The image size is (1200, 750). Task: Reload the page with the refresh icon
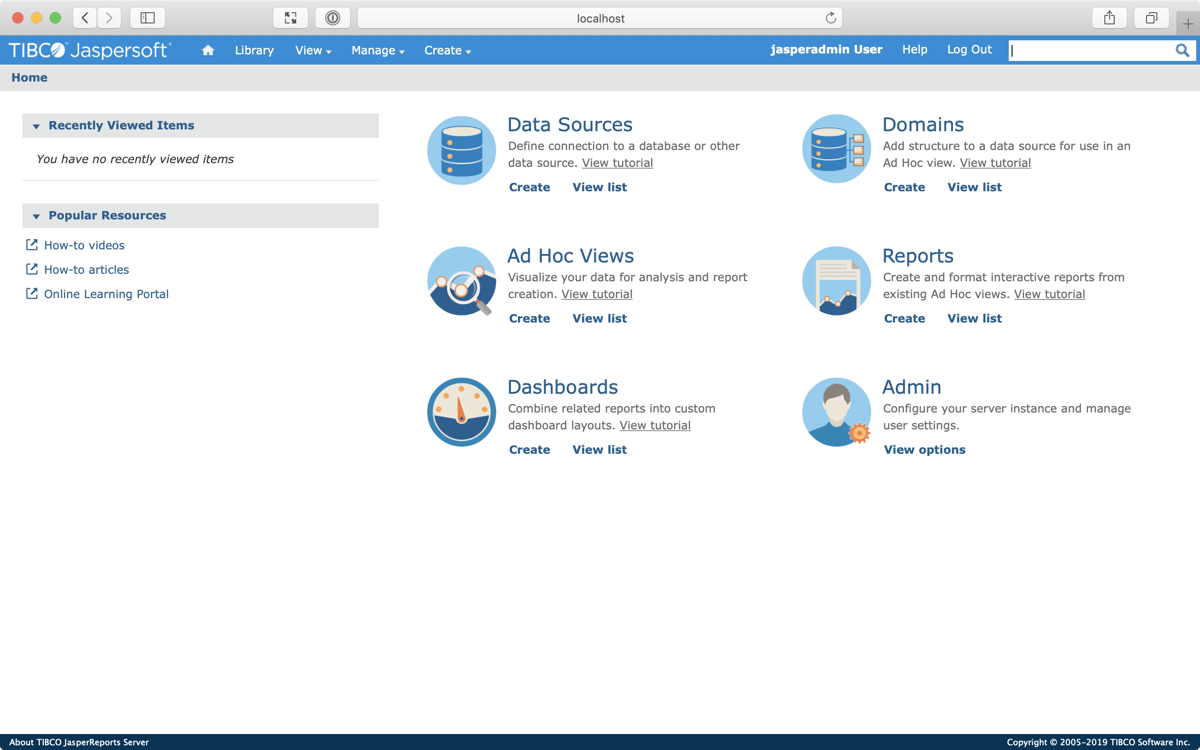click(830, 18)
